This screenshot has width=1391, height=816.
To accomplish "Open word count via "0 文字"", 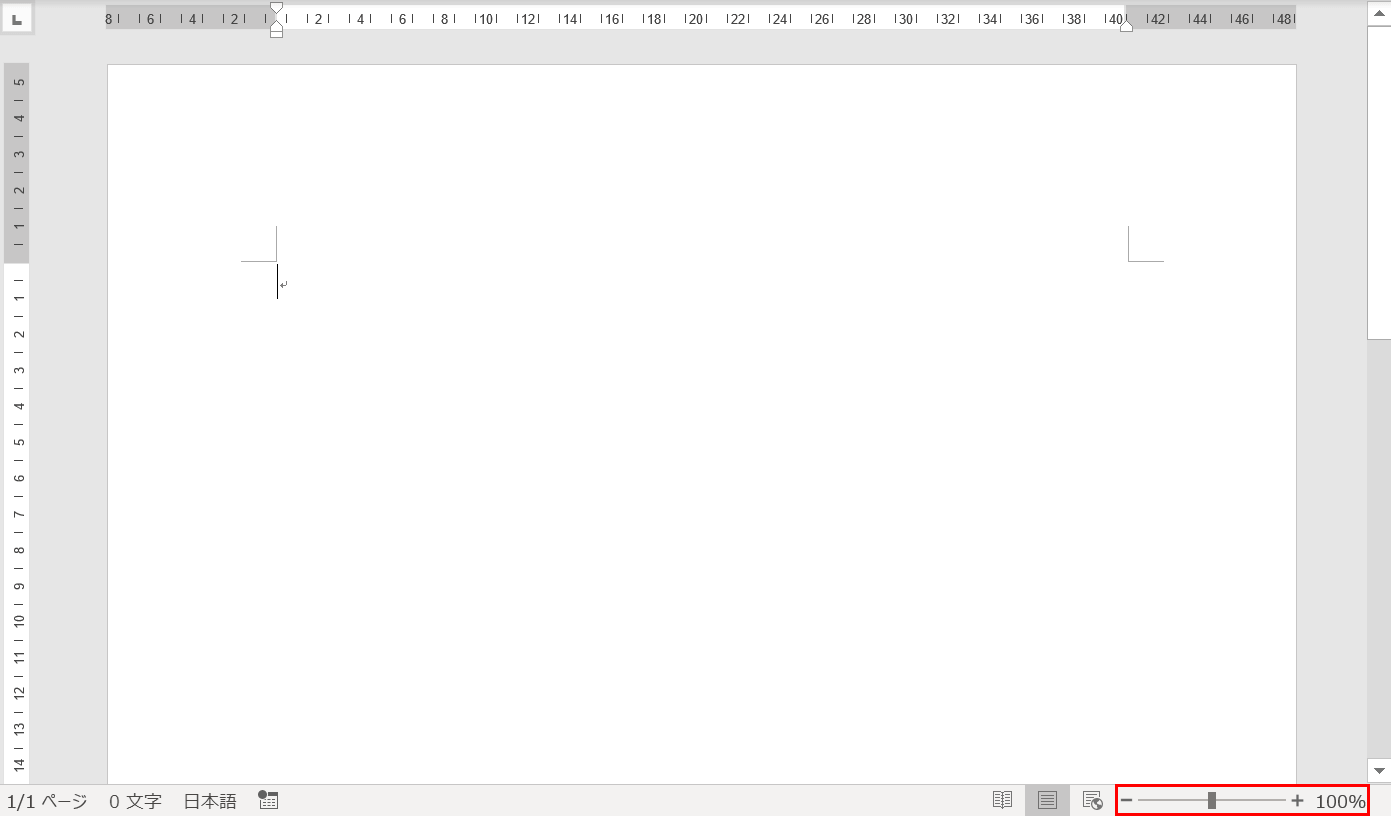I will click(135, 801).
